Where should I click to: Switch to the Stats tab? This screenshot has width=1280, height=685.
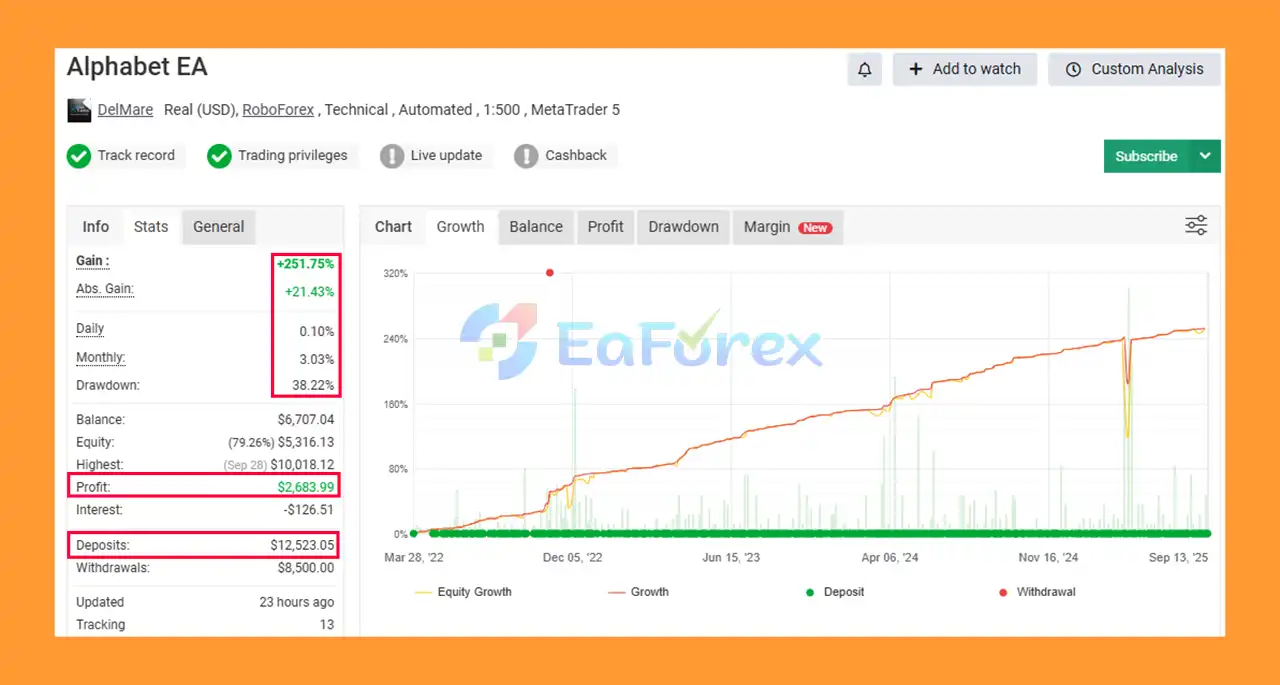(151, 227)
